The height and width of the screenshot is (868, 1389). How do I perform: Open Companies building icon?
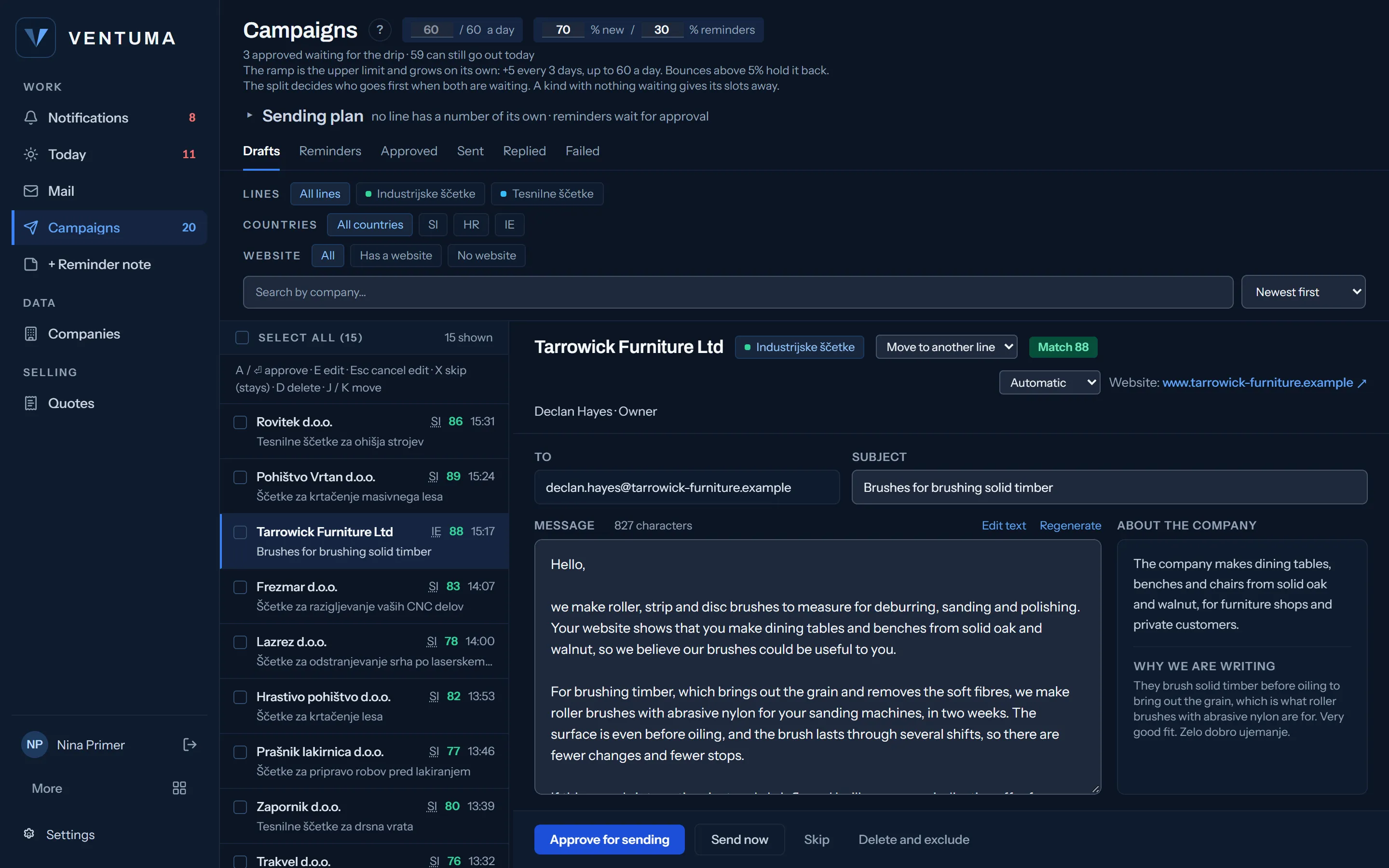(31, 334)
